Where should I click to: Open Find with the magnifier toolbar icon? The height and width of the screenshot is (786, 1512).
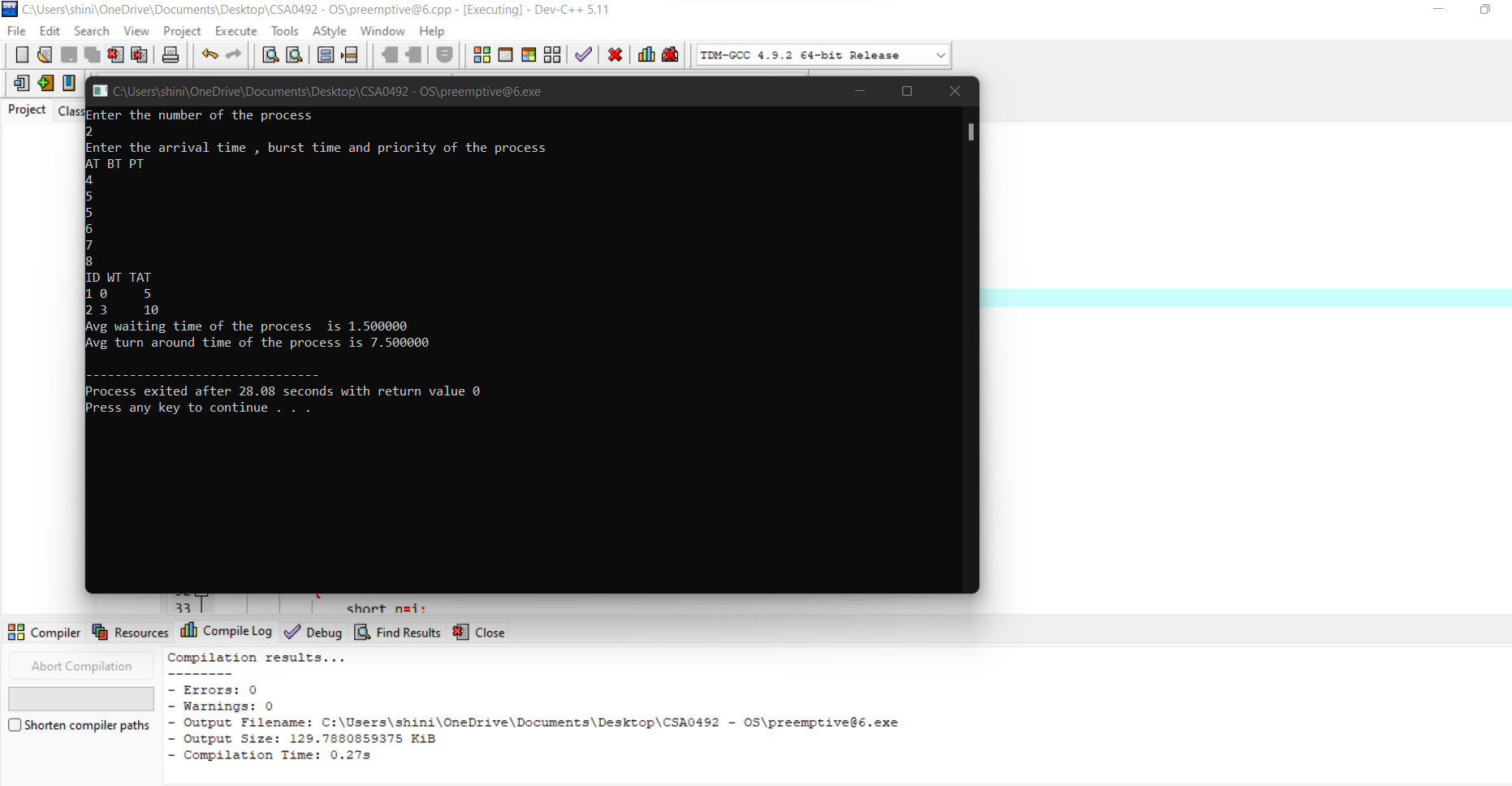[270, 54]
